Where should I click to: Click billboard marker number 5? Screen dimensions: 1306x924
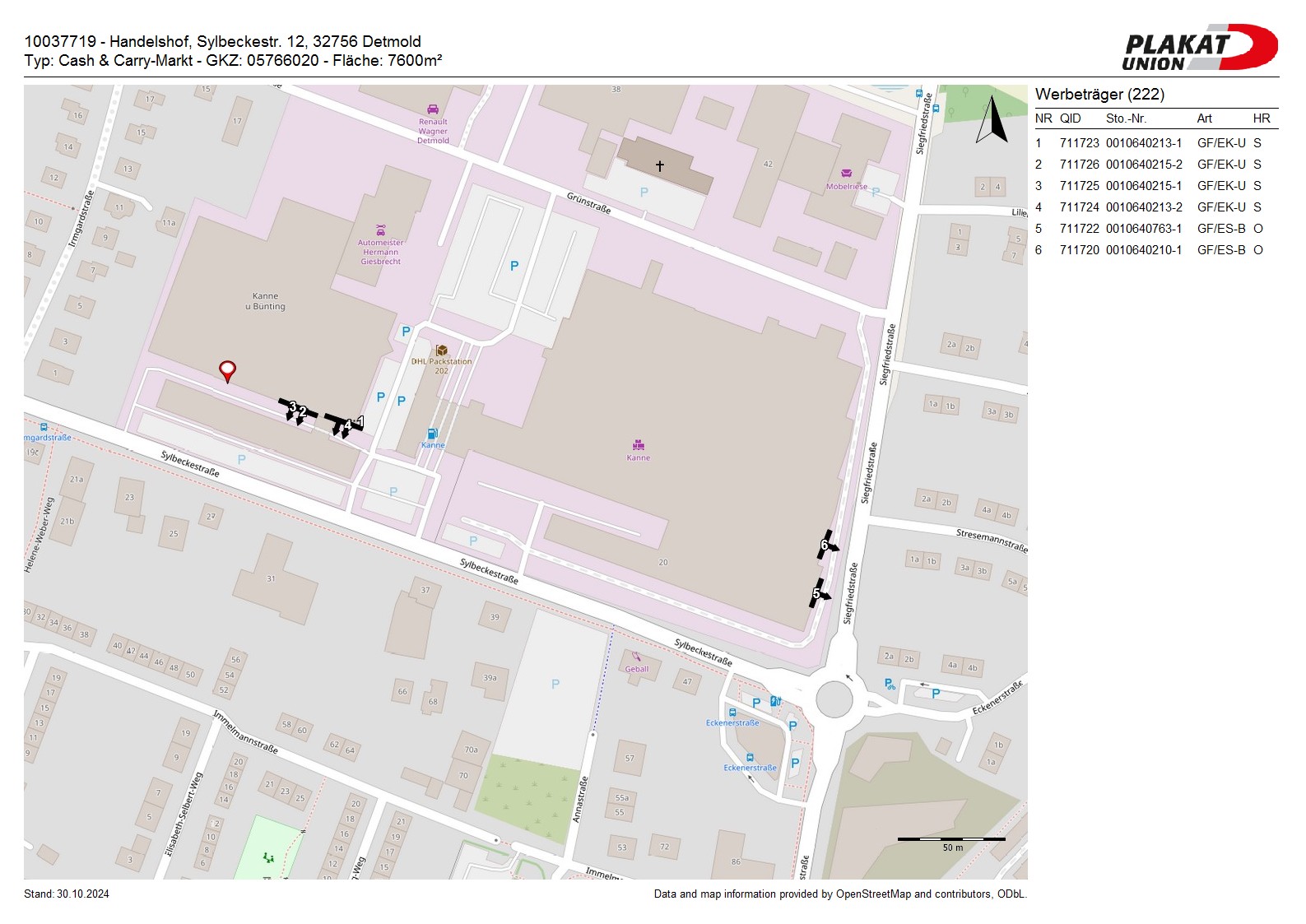pos(818,593)
